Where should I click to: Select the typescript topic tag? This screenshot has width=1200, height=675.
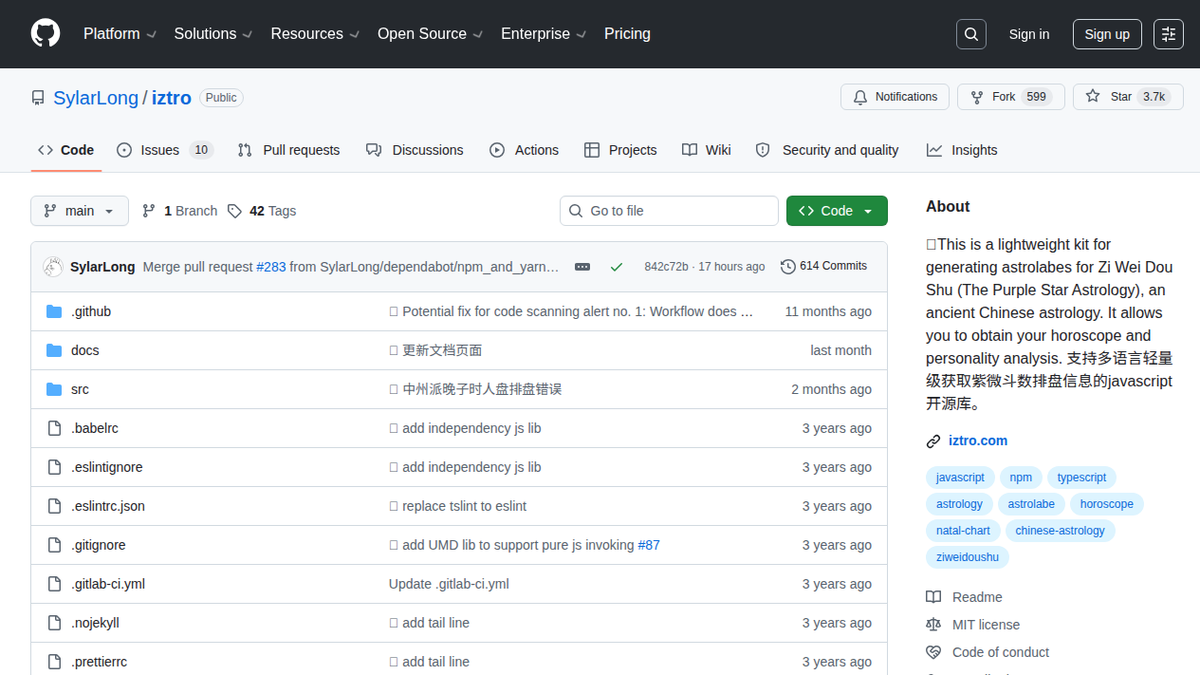[1082, 478]
